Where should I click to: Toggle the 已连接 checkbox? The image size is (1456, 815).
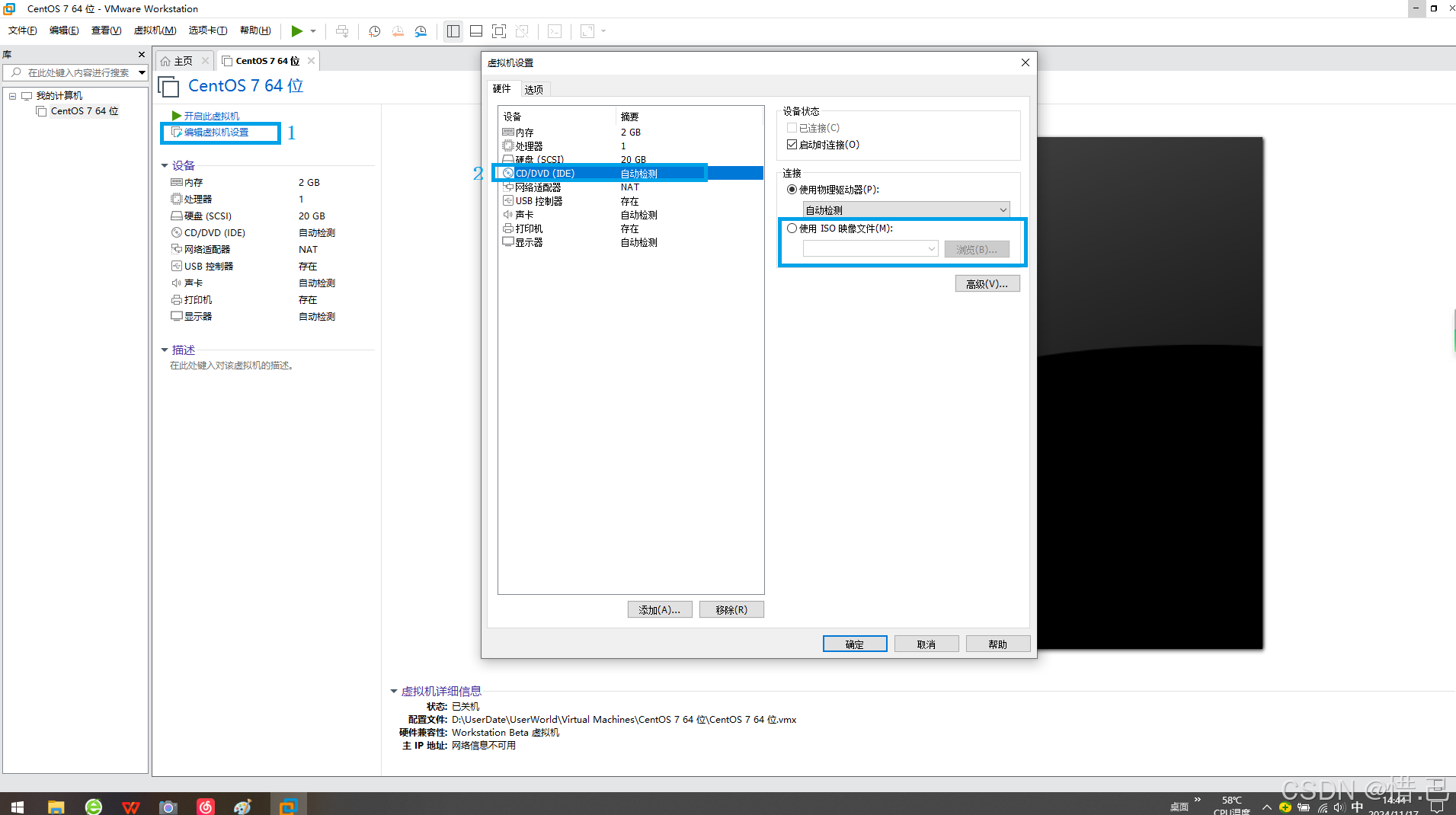coord(792,128)
